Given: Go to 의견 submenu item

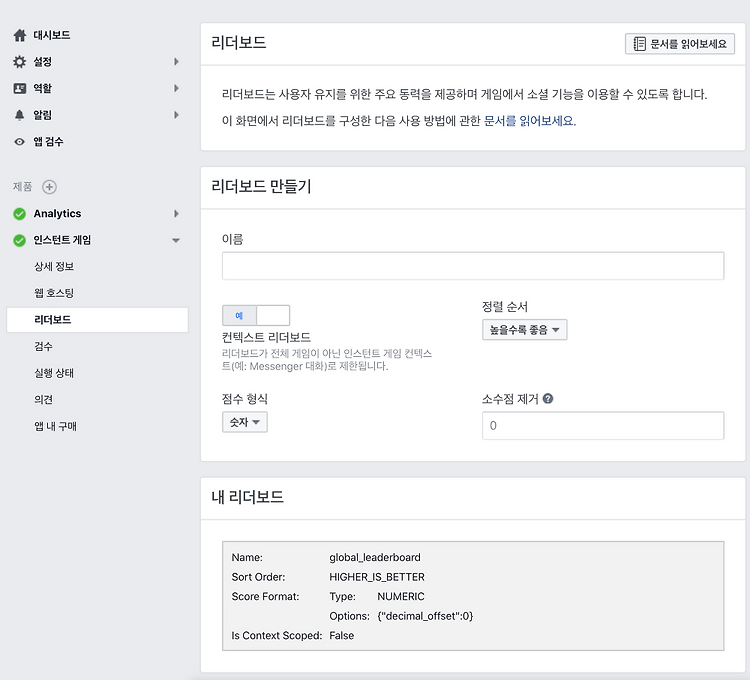Looking at the screenshot, I should pos(44,399).
